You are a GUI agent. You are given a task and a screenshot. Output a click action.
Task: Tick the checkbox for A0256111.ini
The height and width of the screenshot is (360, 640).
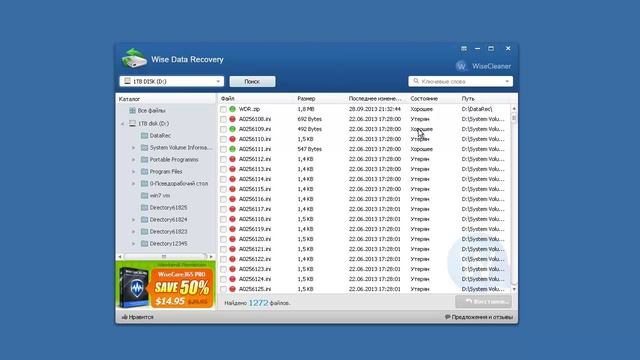[223, 149]
